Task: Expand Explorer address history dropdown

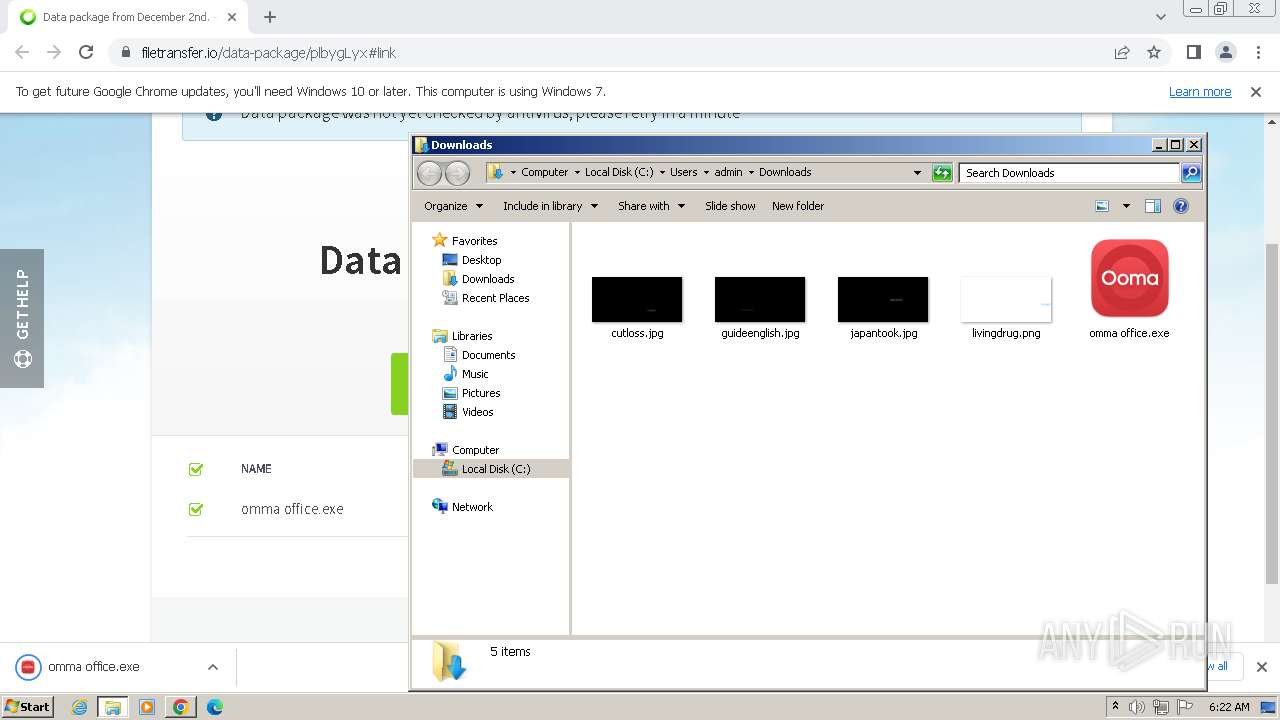Action: (917, 173)
